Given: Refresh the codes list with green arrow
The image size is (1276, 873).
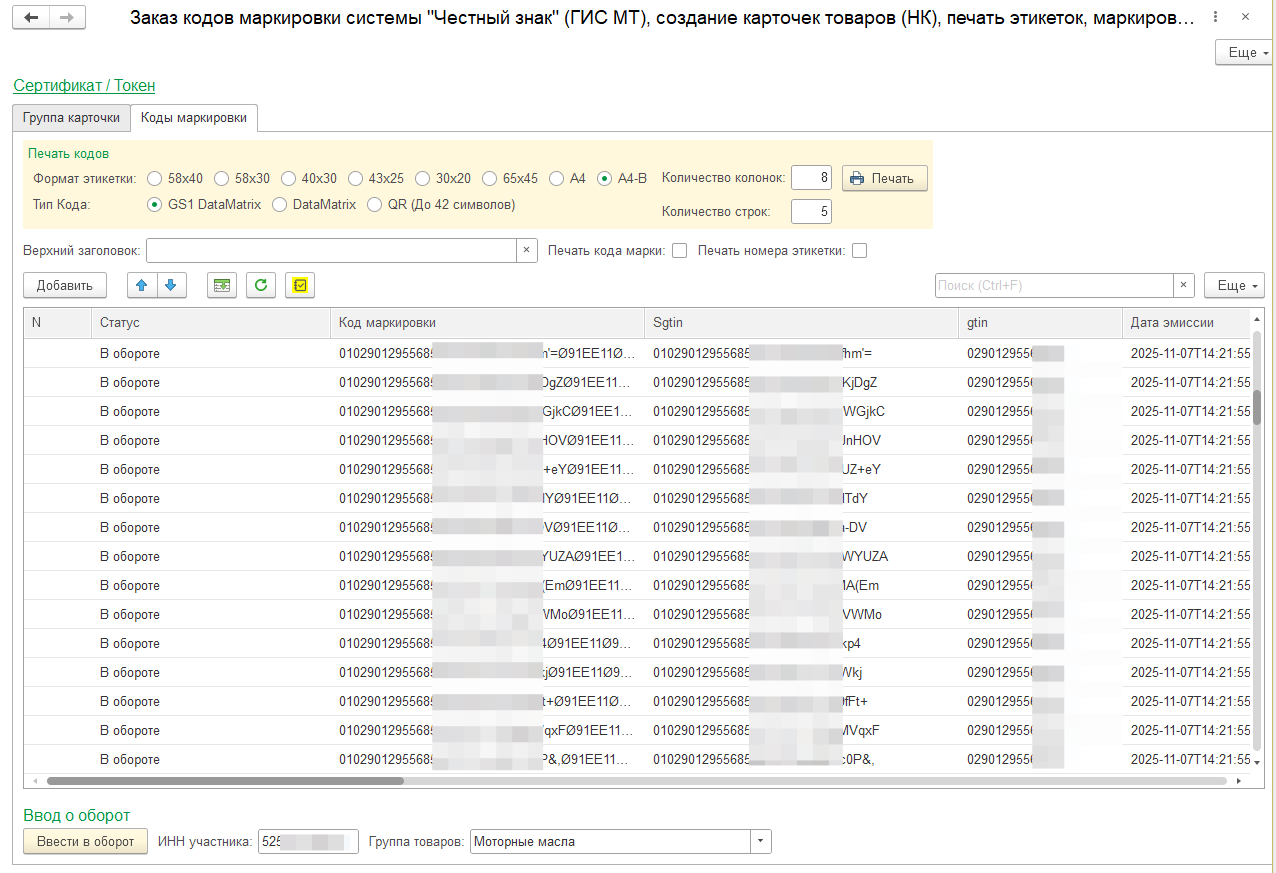Looking at the screenshot, I should [261, 285].
